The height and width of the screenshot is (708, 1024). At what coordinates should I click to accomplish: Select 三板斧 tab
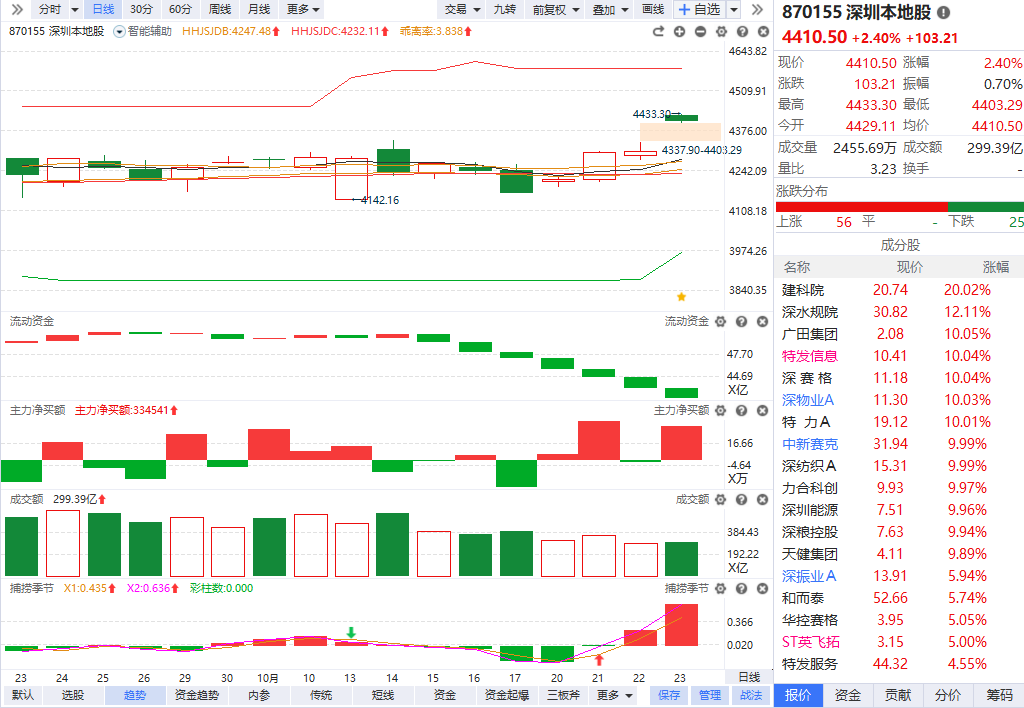[564, 696]
